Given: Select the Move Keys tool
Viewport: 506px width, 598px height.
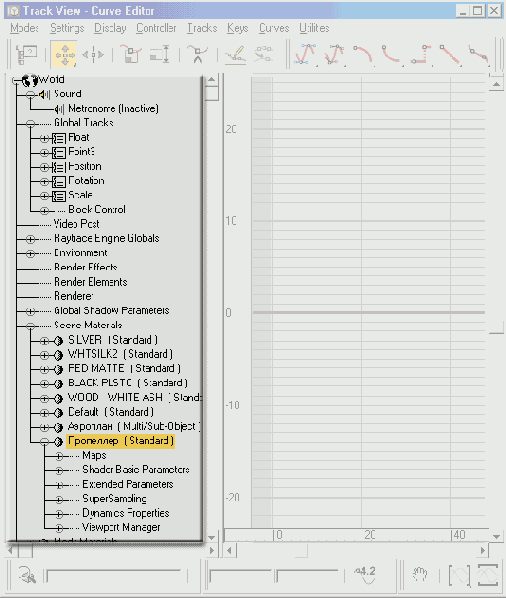Looking at the screenshot, I should 64,55.
